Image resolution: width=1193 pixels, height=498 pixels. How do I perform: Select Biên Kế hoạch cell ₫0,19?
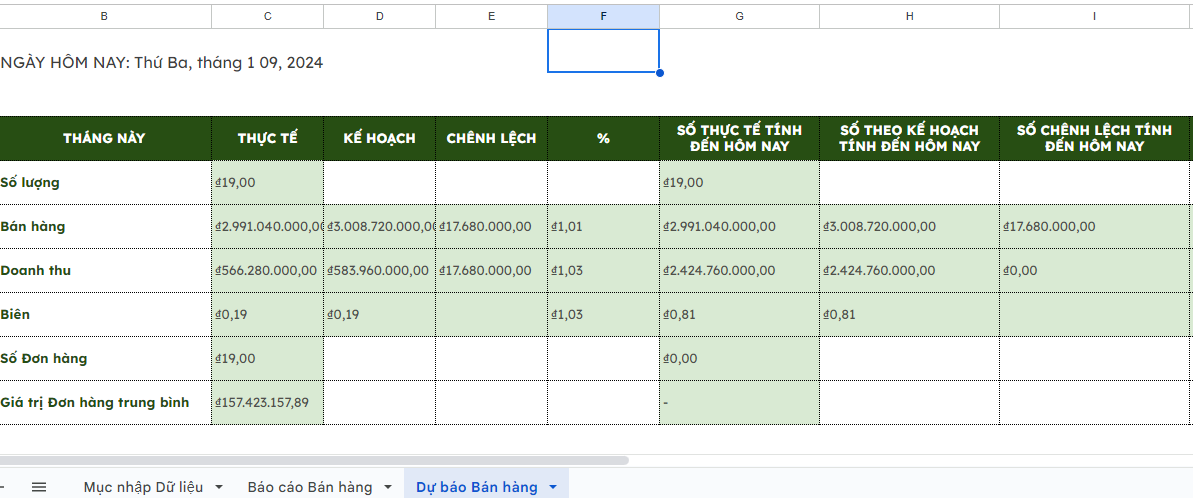380,314
